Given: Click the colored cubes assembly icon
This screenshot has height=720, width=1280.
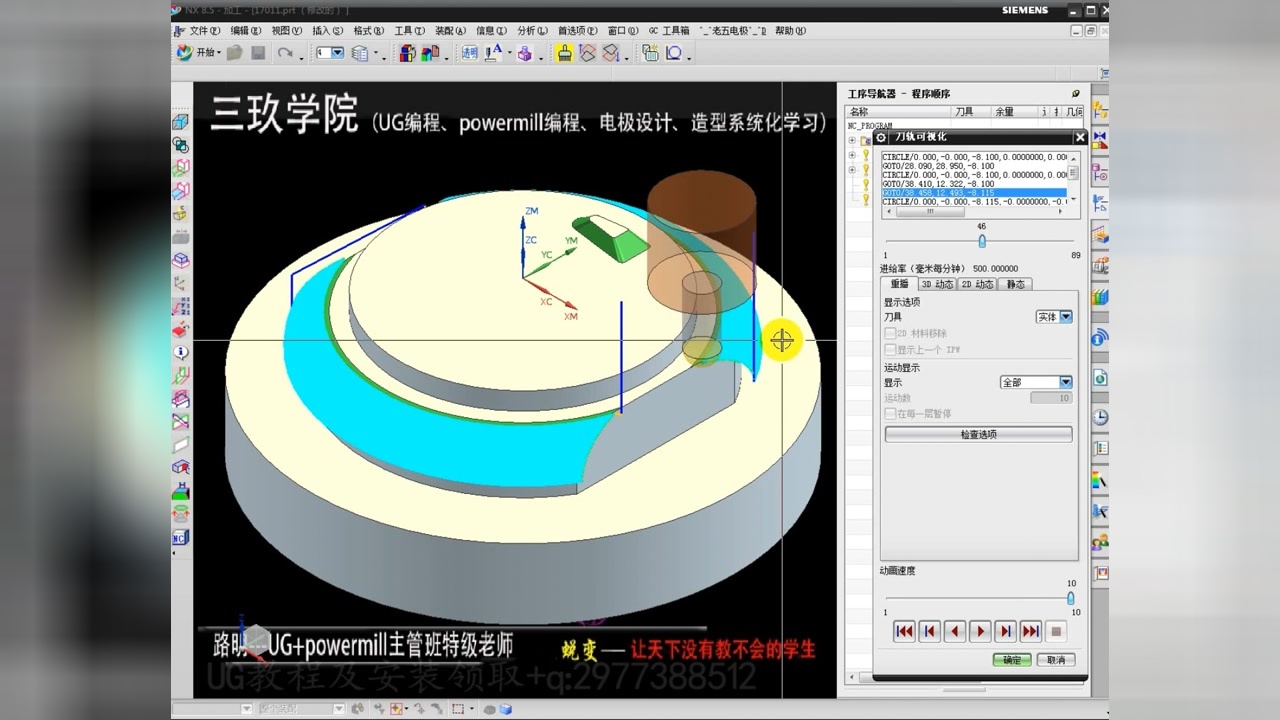Looking at the screenshot, I should (x=408, y=53).
